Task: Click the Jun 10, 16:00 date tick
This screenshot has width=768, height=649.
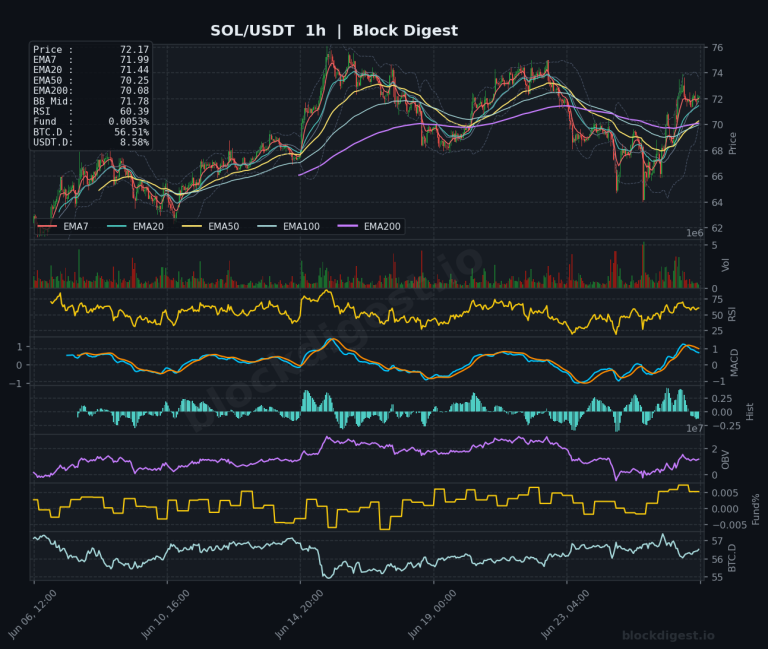Action: 165,615
